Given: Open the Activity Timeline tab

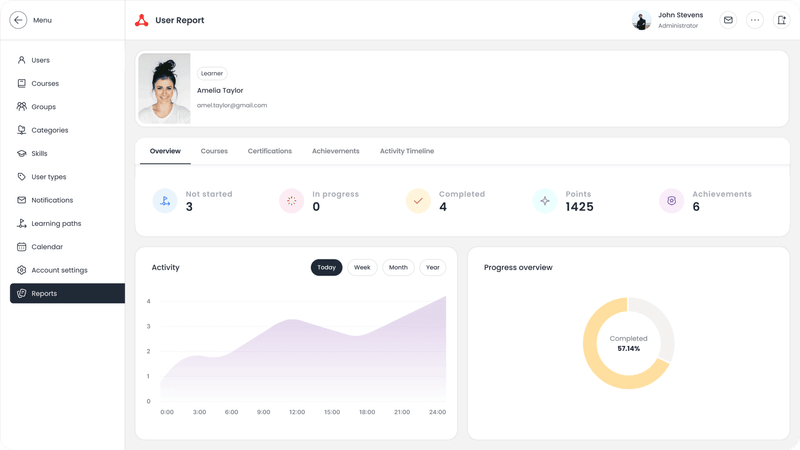Looking at the screenshot, I should point(407,151).
